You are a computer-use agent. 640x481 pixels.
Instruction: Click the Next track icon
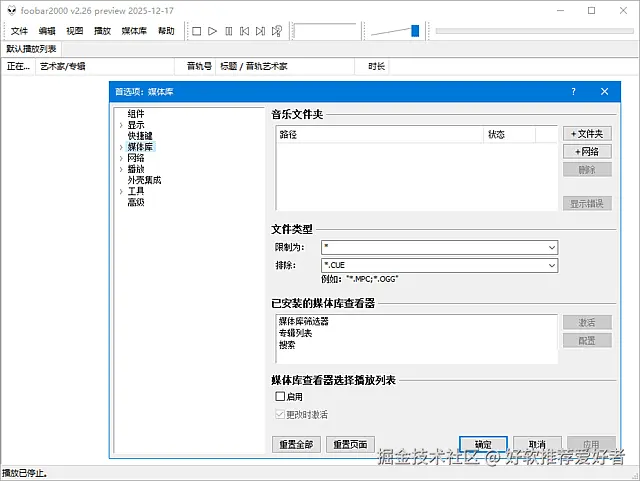(260, 31)
